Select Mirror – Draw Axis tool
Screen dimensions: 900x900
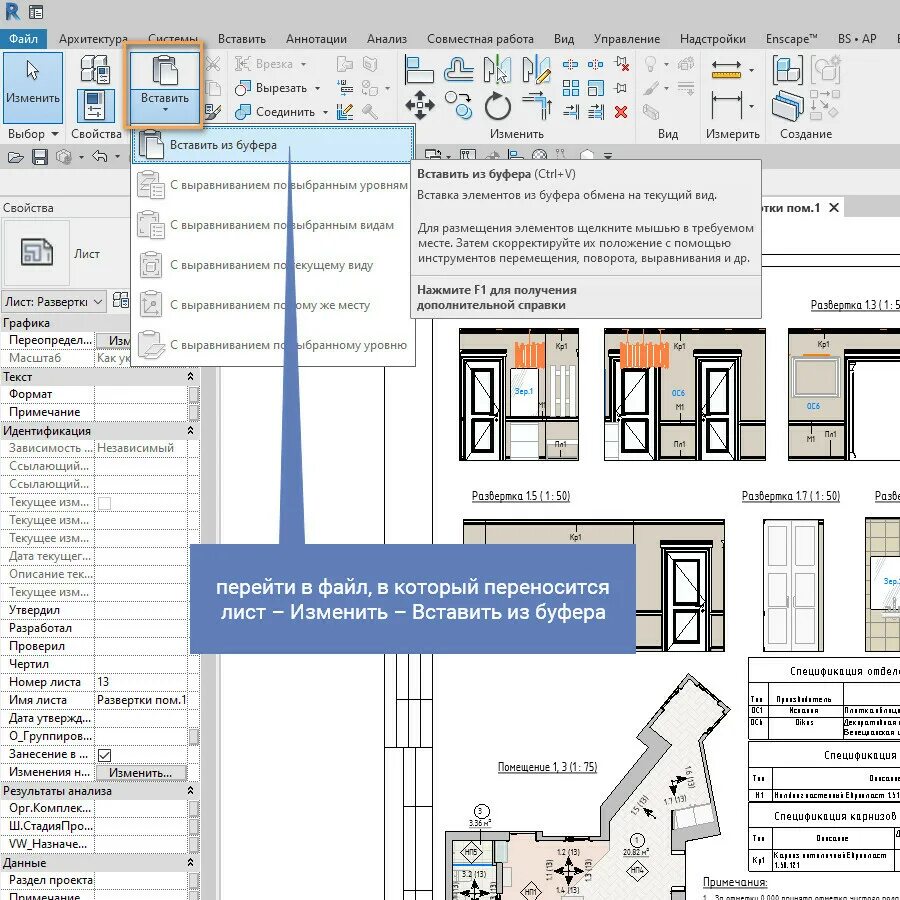(x=536, y=69)
